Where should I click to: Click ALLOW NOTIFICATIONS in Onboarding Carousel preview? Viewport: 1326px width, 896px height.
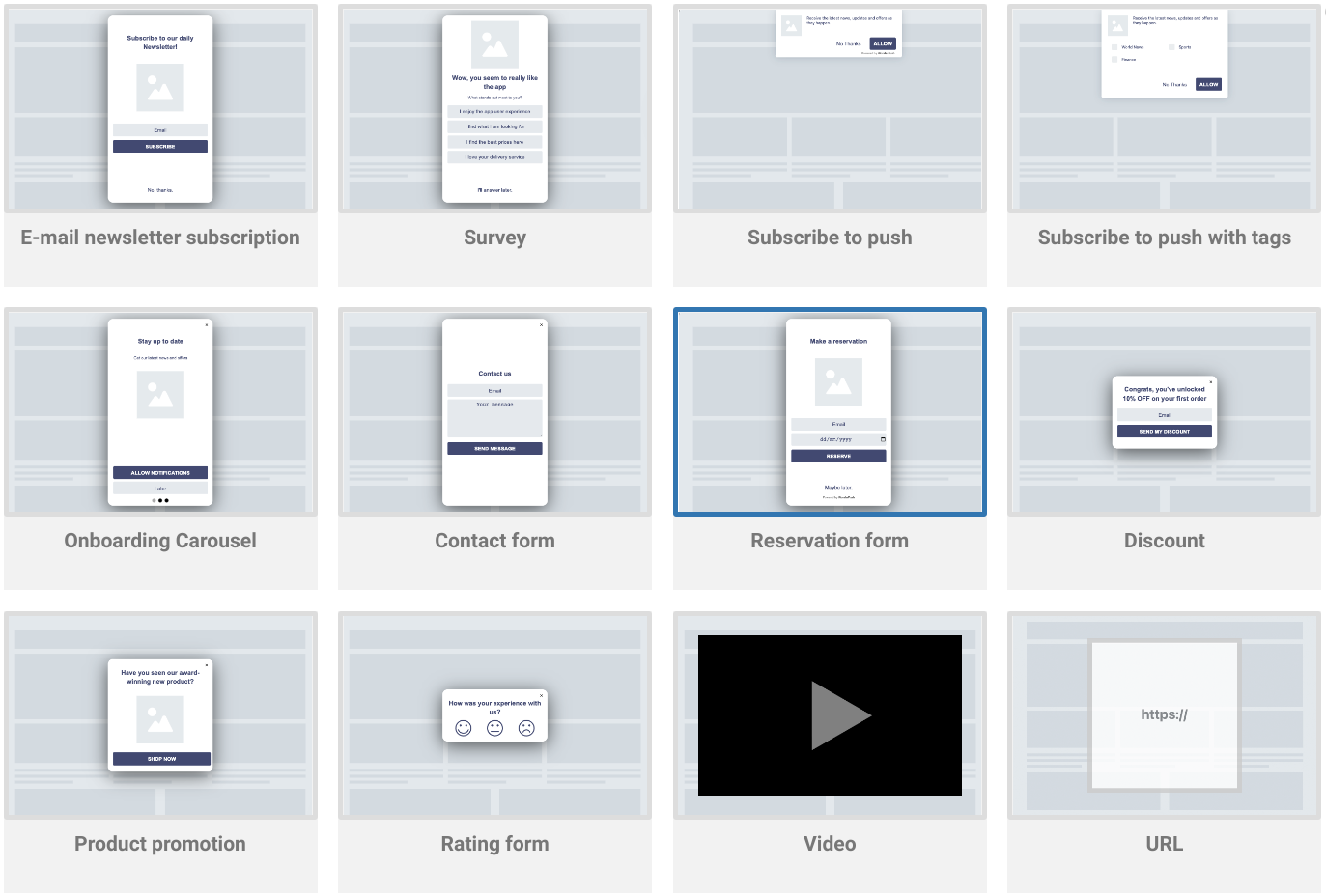pos(160,473)
